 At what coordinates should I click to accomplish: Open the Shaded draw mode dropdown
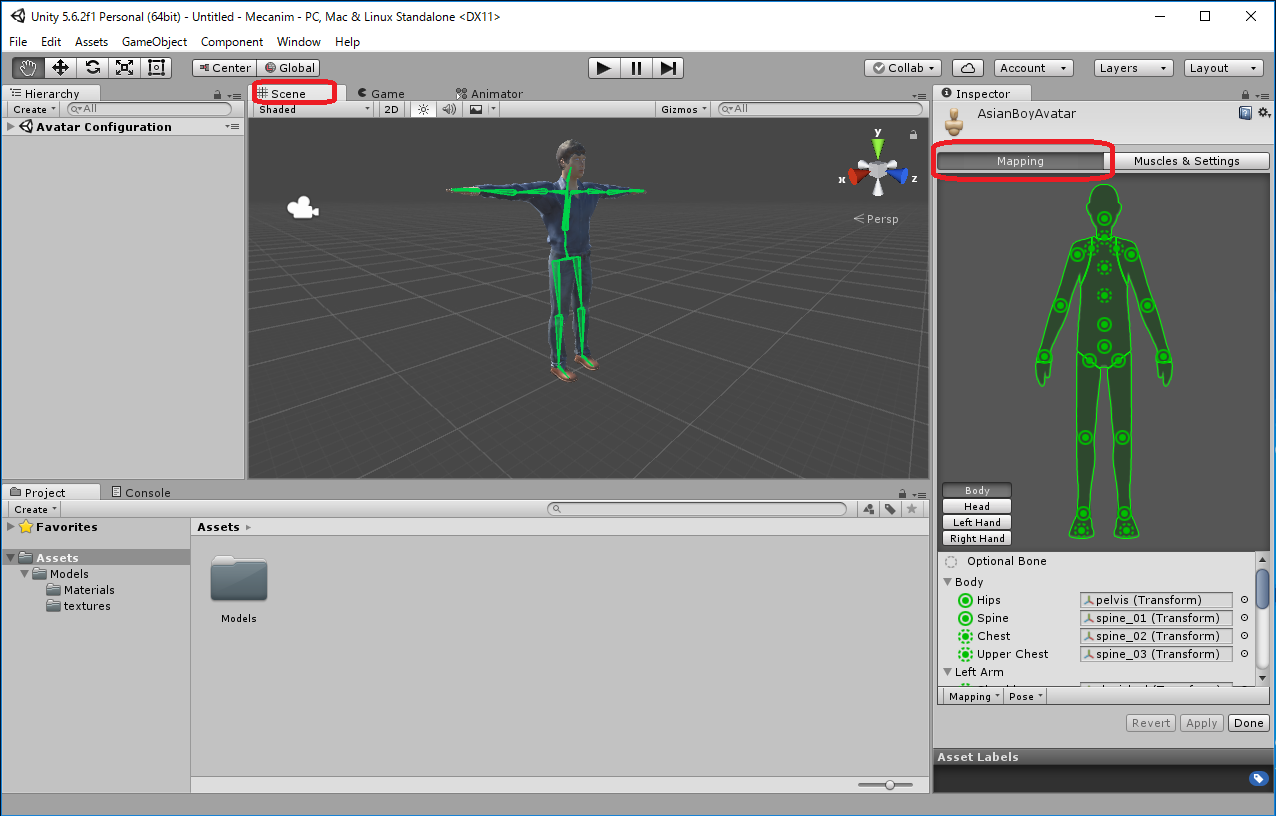click(x=314, y=109)
